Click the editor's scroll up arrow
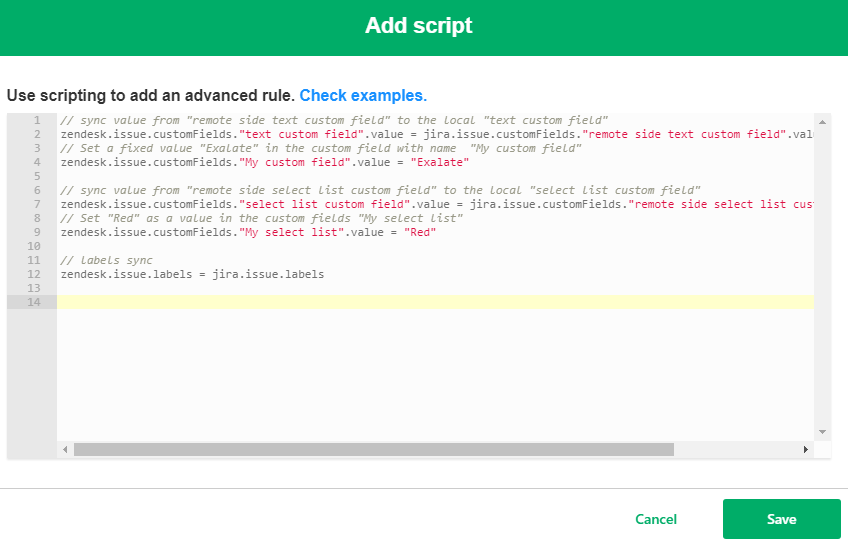The width and height of the screenshot is (848, 544). [x=822, y=122]
